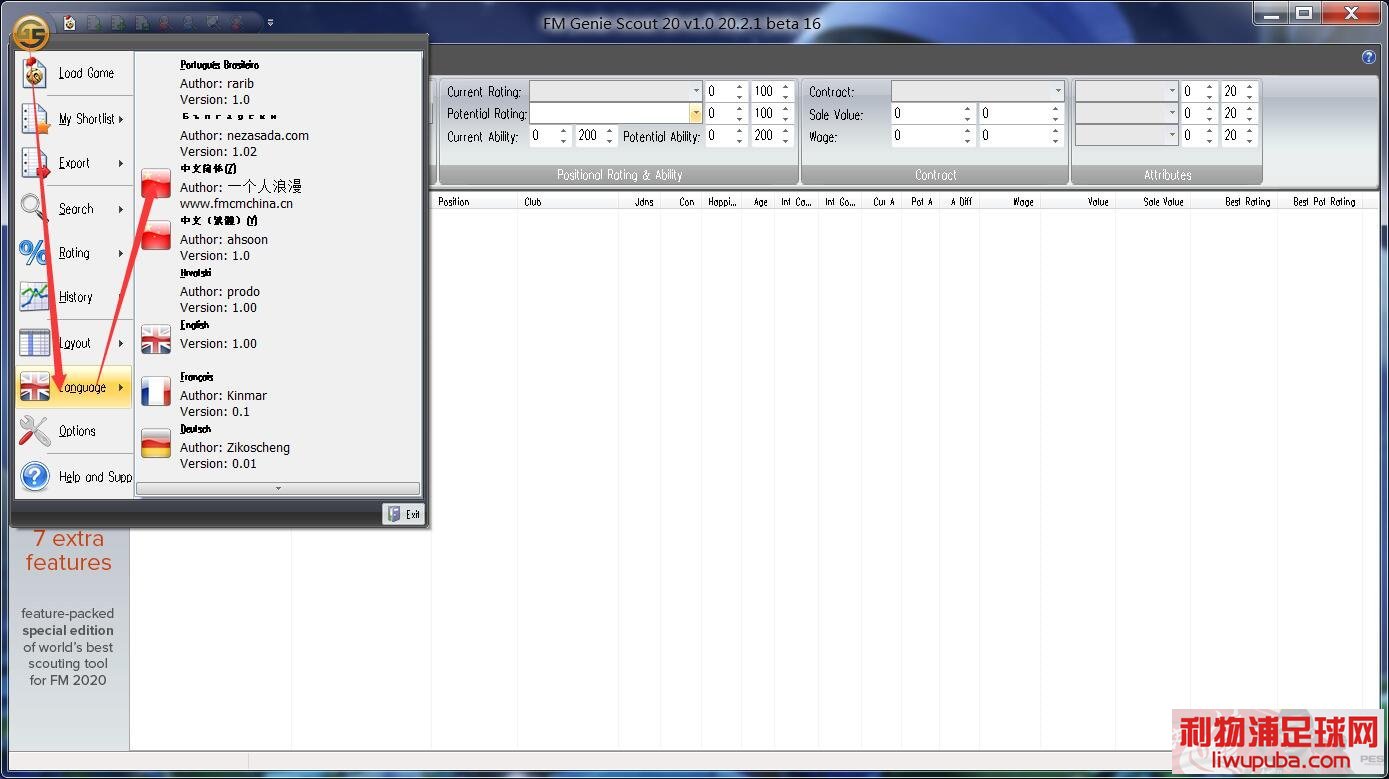Sort by the Wage column header
Screen dimensions: 1389x779
(x=1009, y=201)
